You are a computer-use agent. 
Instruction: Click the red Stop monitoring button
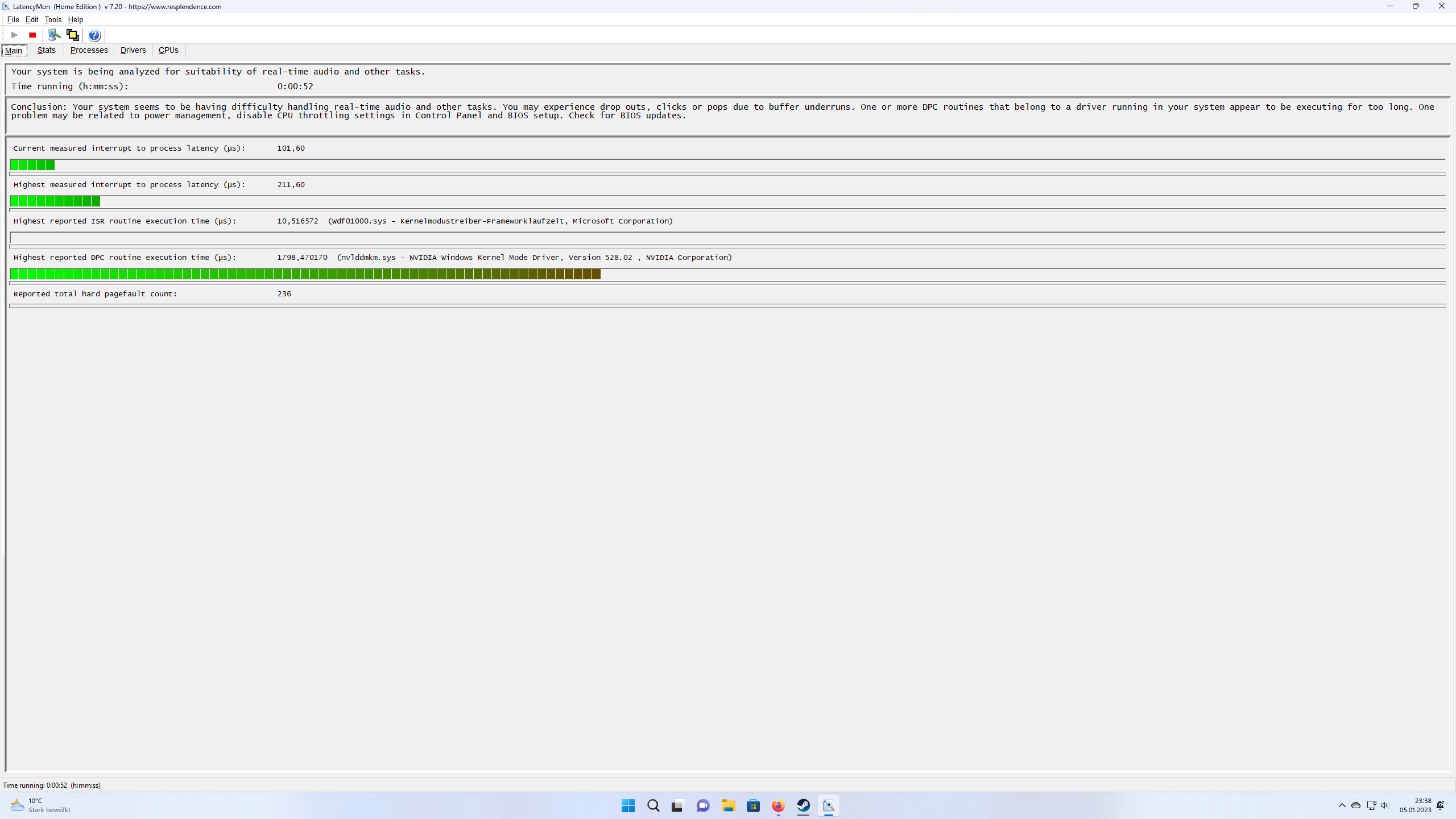pos(32,35)
